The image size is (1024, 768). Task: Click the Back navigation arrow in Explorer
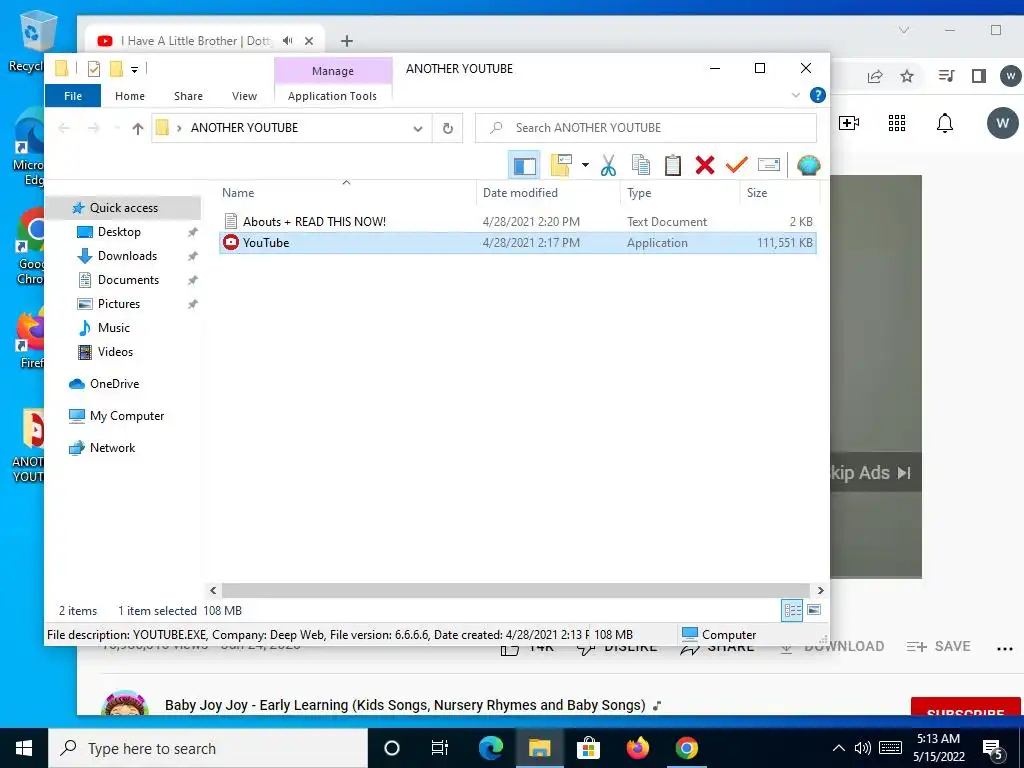(x=63, y=128)
